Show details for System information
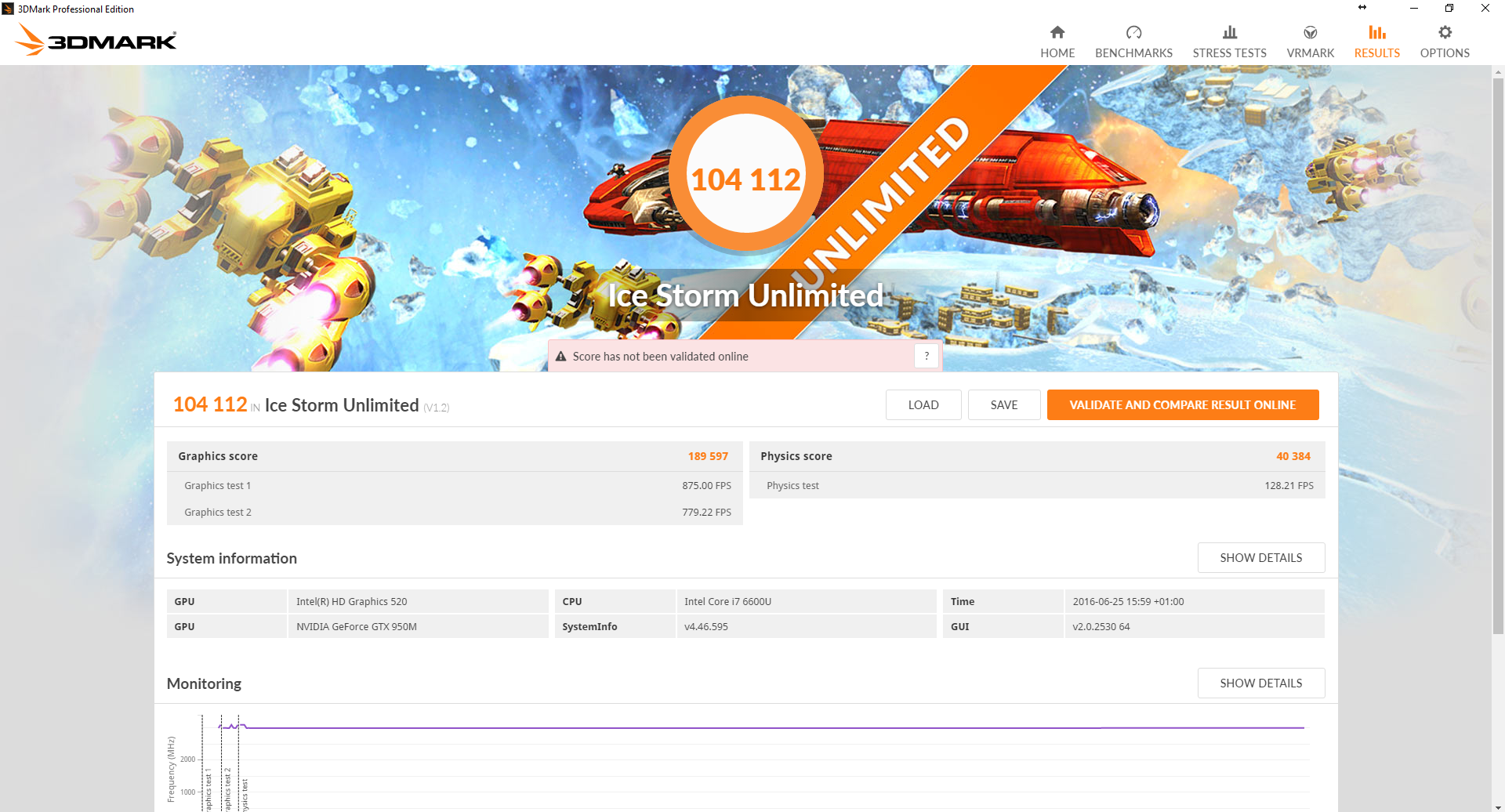This screenshot has height=812, width=1505. coord(1261,558)
